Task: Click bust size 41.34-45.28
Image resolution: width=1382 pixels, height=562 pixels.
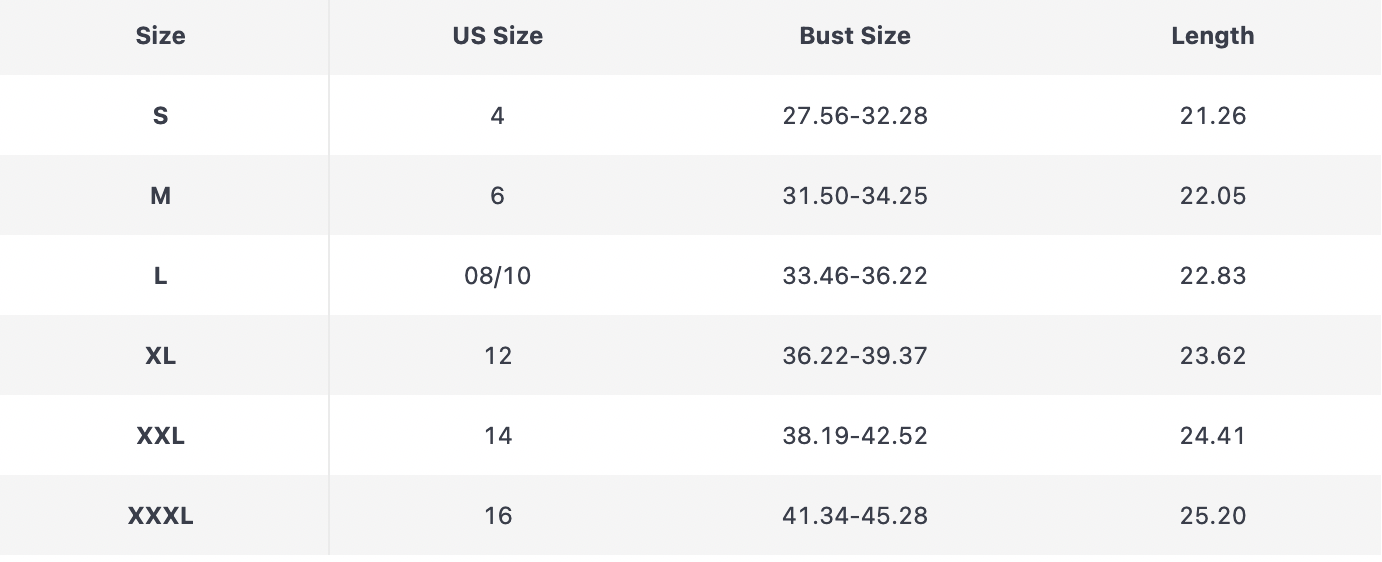Action: click(x=855, y=516)
